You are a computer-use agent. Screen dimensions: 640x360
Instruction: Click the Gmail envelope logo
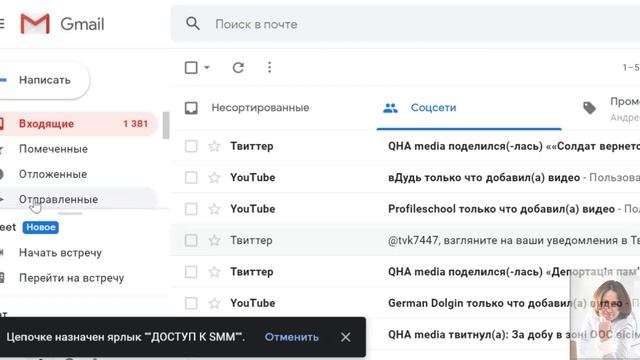[x=35, y=24]
